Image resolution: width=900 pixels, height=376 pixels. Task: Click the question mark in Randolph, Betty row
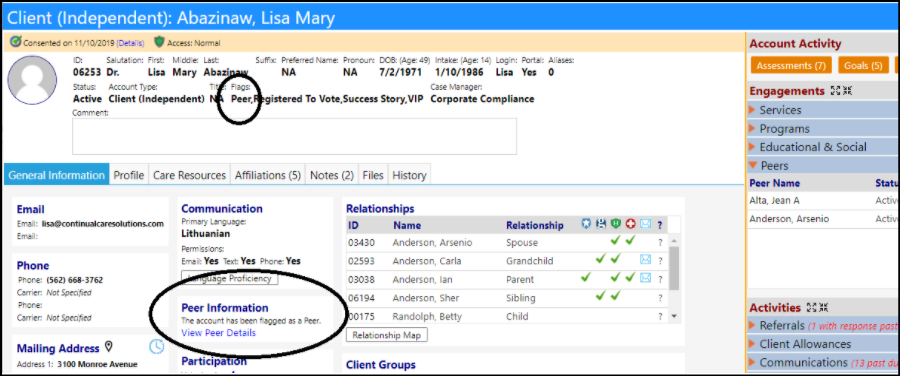click(x=660, y=316)
